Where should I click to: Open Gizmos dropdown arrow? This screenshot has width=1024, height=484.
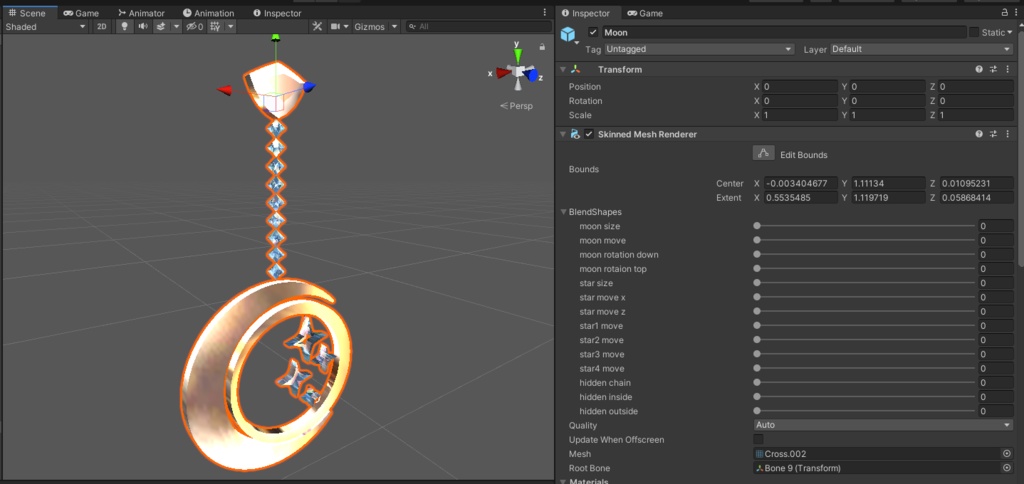coord(394,26)
